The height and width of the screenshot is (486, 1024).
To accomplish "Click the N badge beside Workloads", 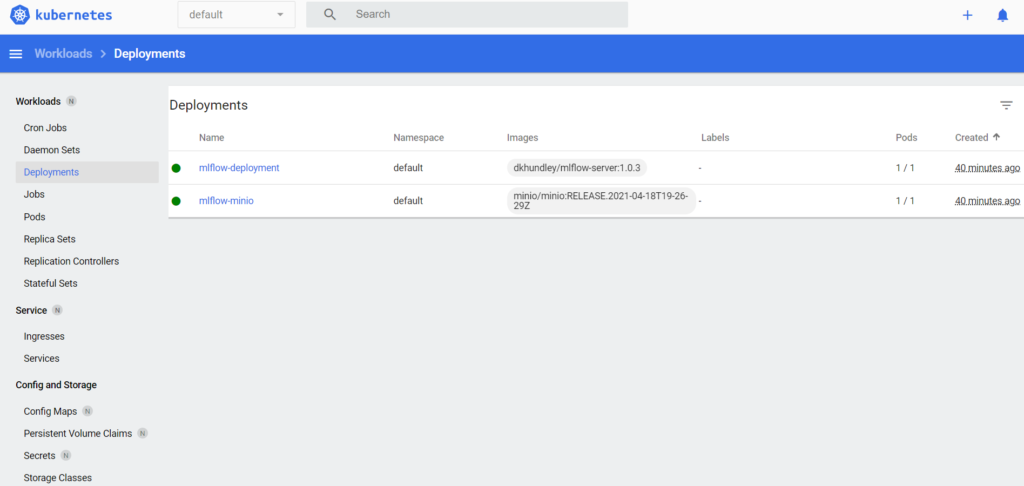I will 71,101.
